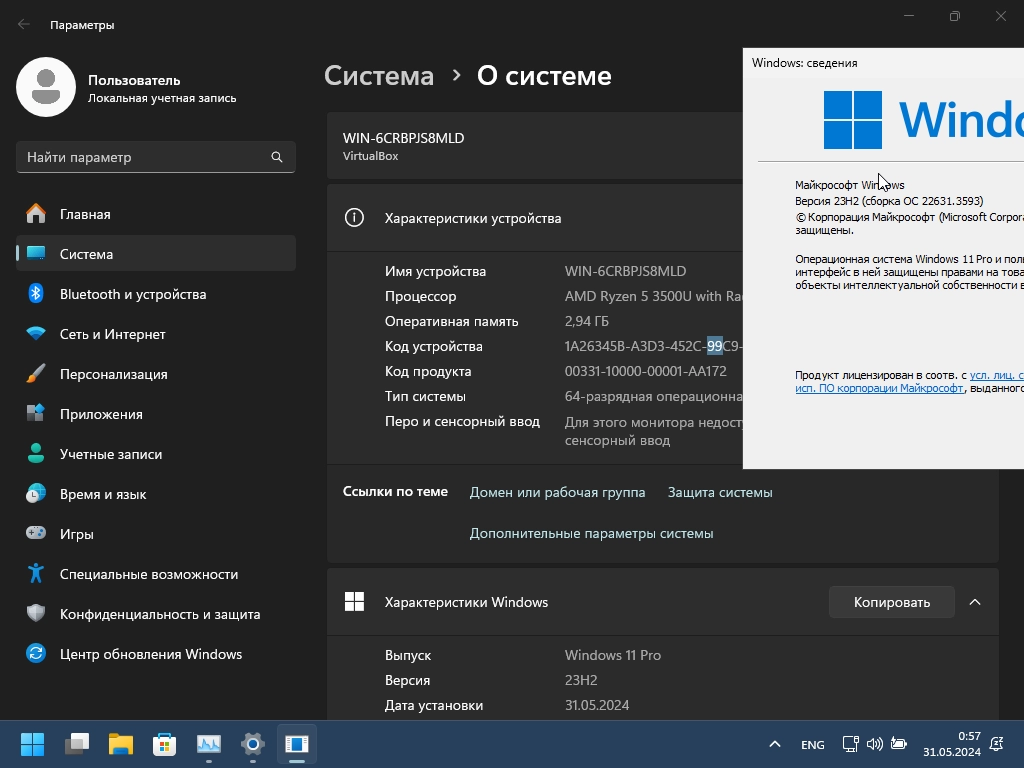Go to Приложения settings section
This screenshot has width=1024, height=768.
(x=101, y=414)
